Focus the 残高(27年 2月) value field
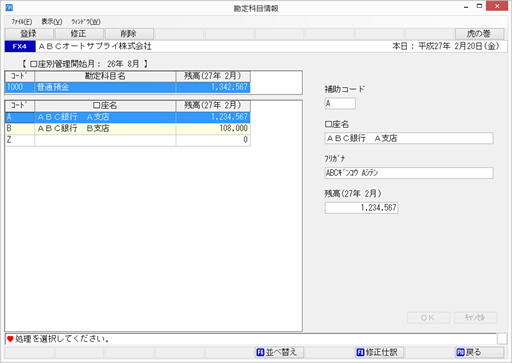Screen dimensions: 512x363 [362, 208]
